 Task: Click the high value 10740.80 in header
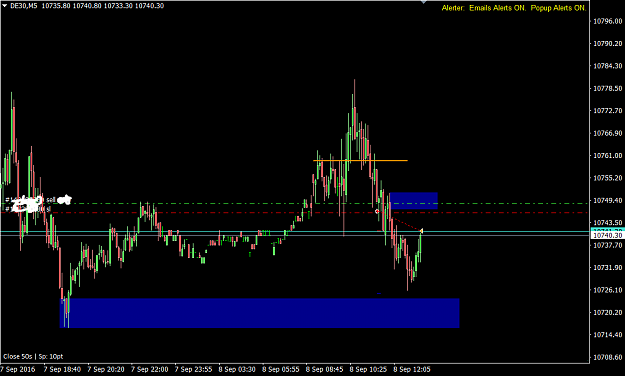pyautogui.click(x=86, y=6)
